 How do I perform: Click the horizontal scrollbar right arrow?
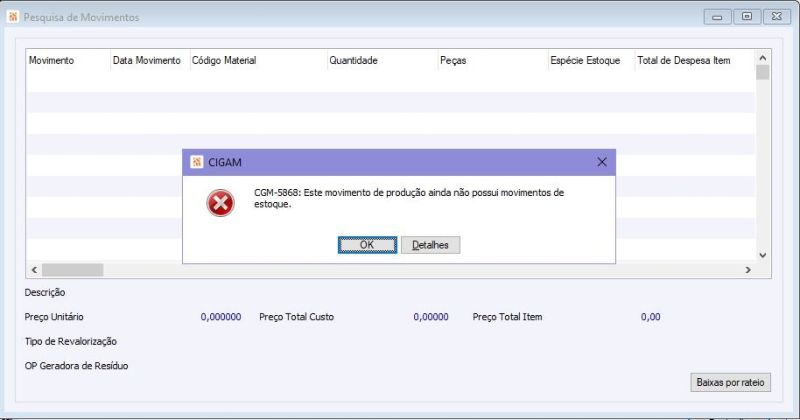(x=748, y=269)
